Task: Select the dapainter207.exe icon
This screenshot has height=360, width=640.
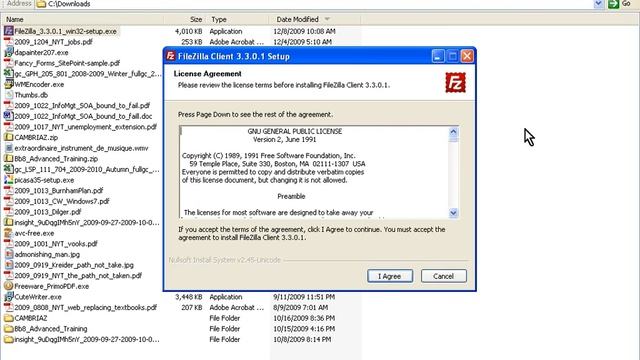Action: (8, 52)
